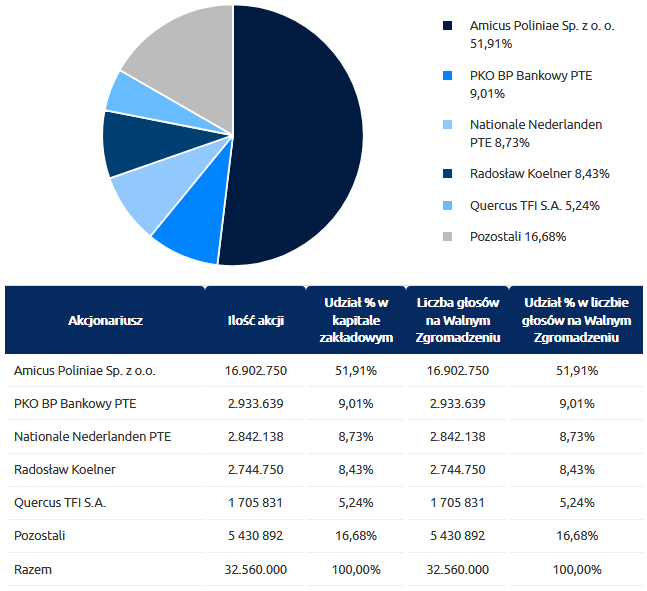The width and height of the screenshot is (647, 591).
Task: Click total 32.560.000 in Ilość akcji column
Action: point(256,570)
